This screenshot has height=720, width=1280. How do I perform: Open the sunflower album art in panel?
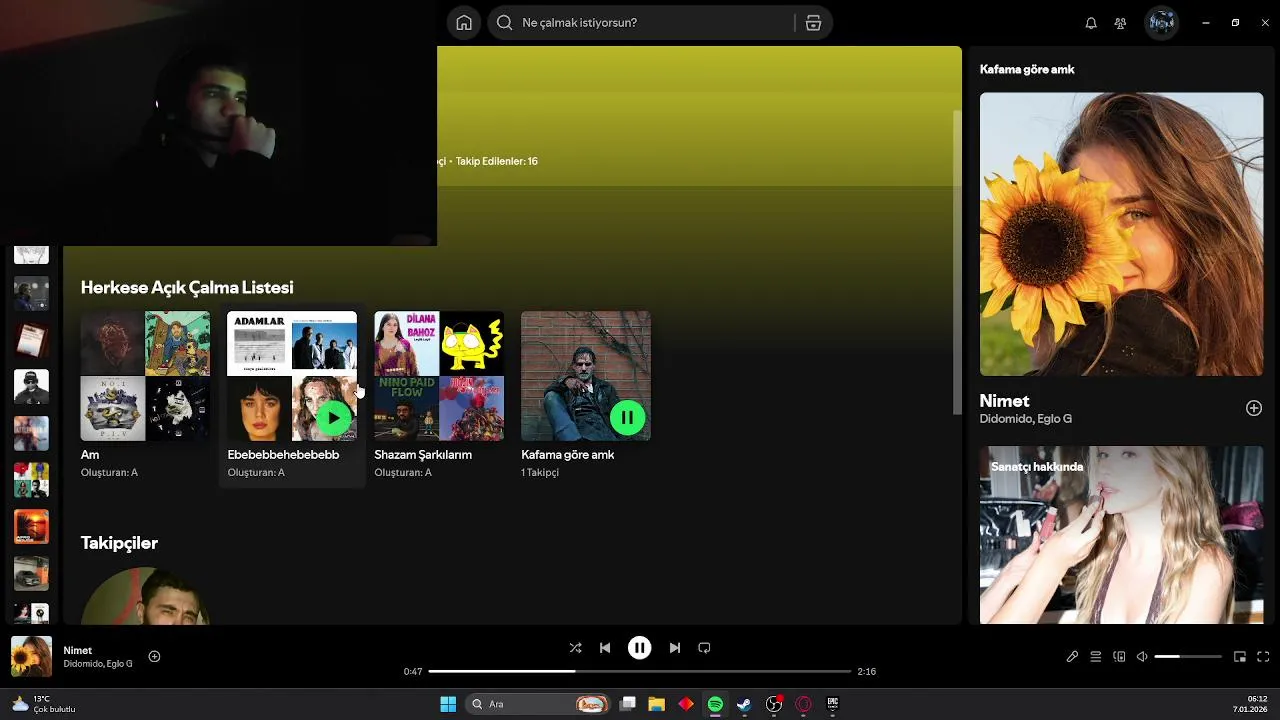click(1121, 234)
